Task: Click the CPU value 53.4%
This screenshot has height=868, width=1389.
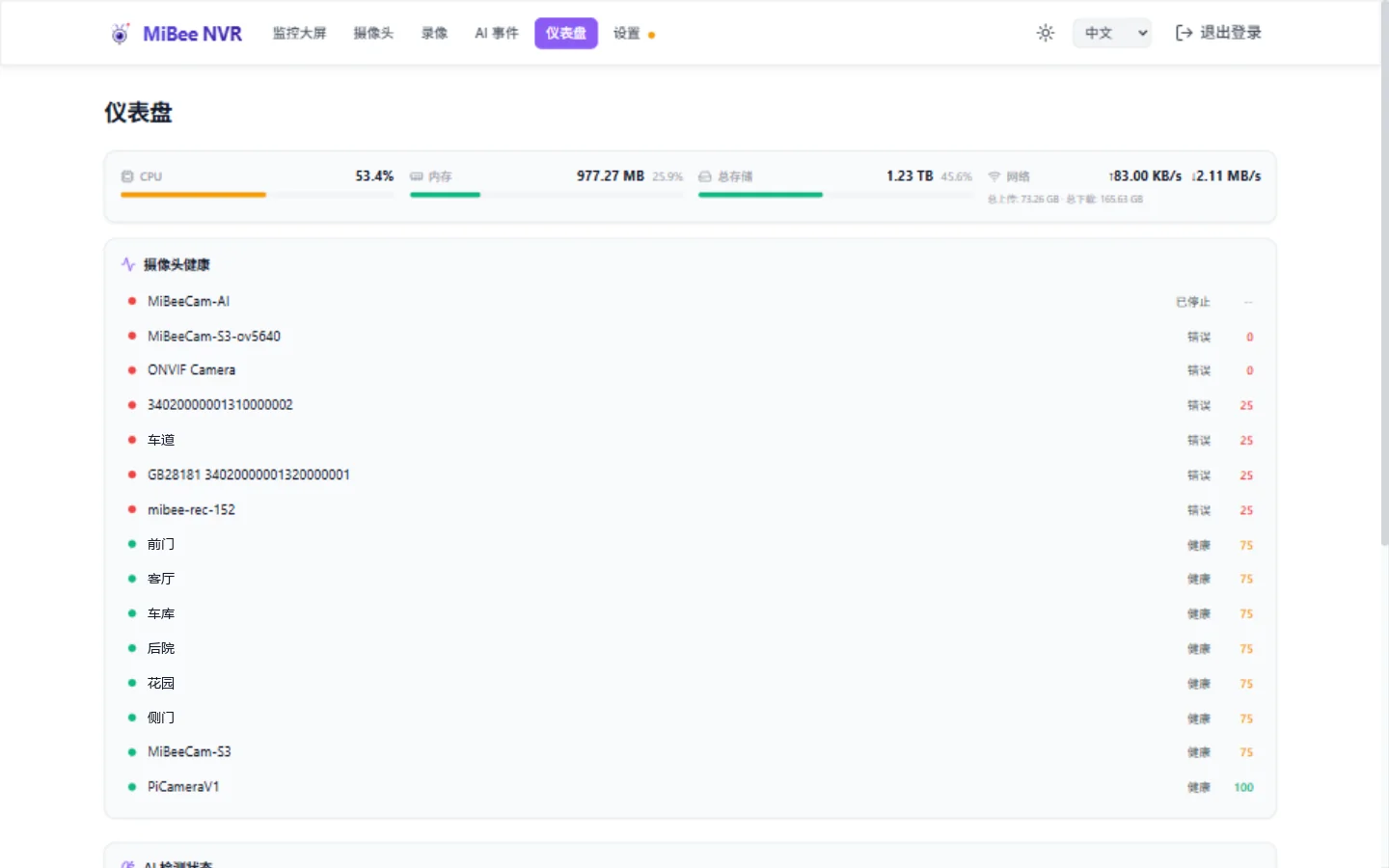Action: 374,176
